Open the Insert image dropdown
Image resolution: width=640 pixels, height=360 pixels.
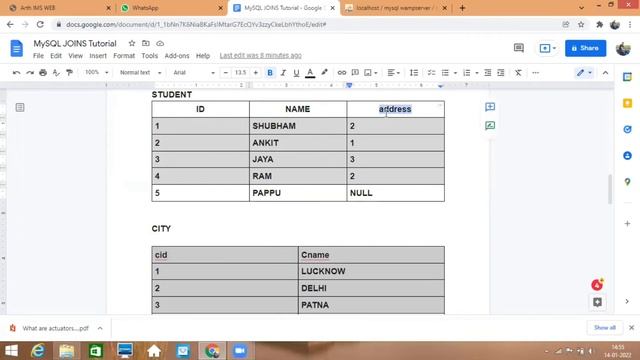click(x=371, y=73)
